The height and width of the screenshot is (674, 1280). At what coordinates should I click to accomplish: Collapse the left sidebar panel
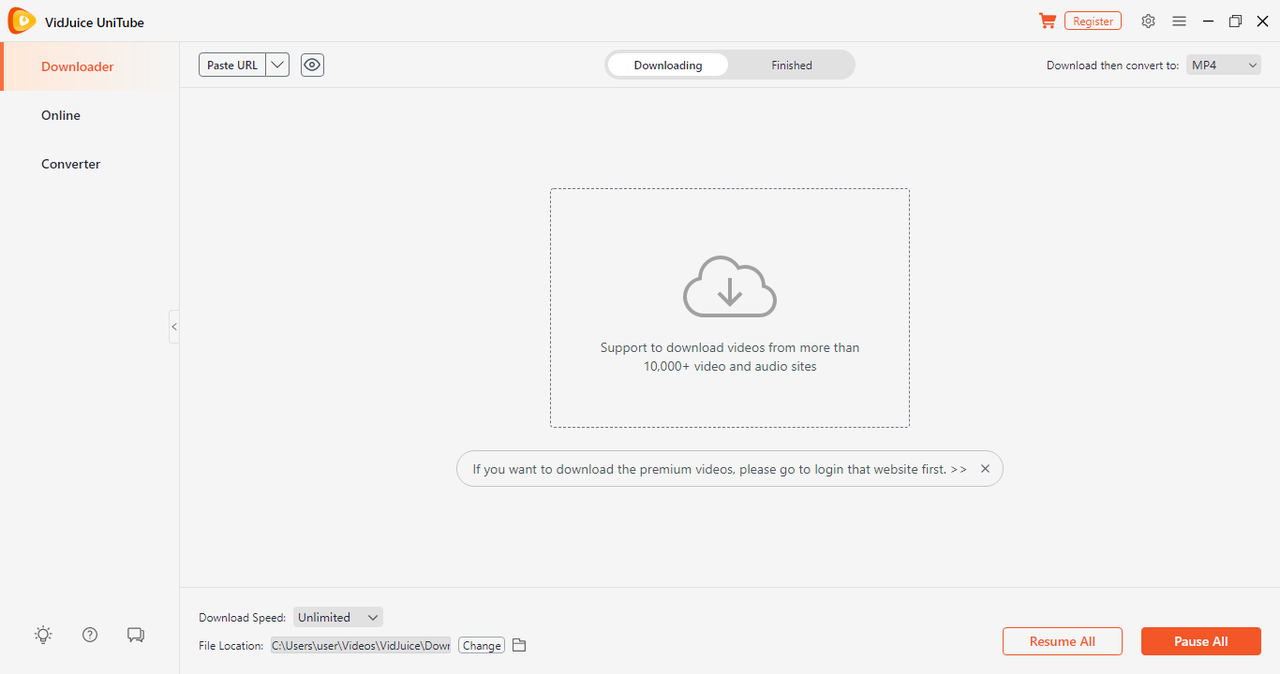pyautogui.click(x=174, y=327)
